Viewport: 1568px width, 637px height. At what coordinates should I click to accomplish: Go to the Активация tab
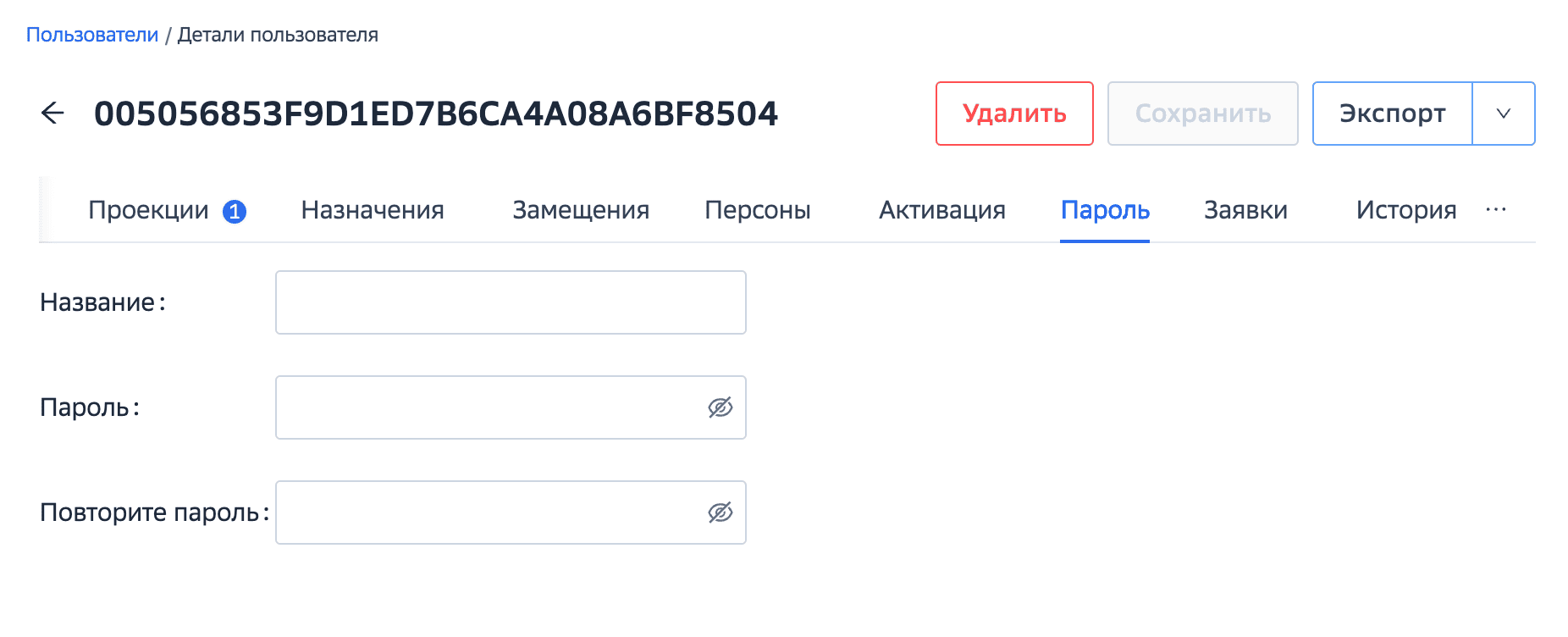coord(942,210)
